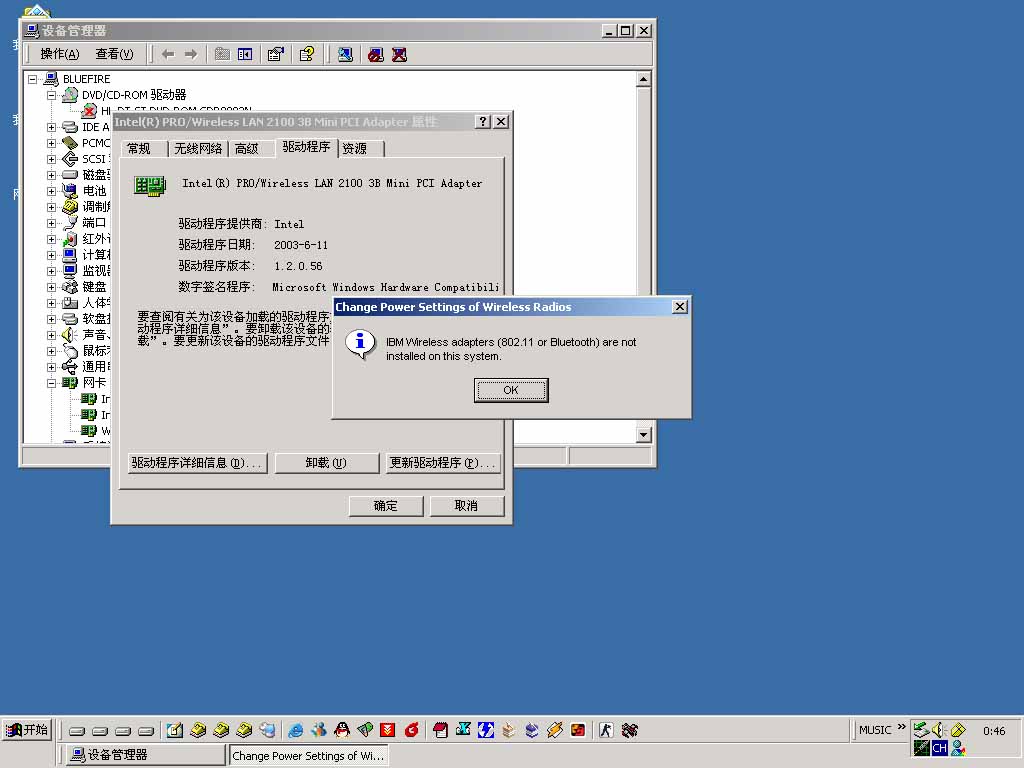Viewport: 1024px width, 768px height.
Task: Switch to the 无线网络 tab
Action: [198, 149]
